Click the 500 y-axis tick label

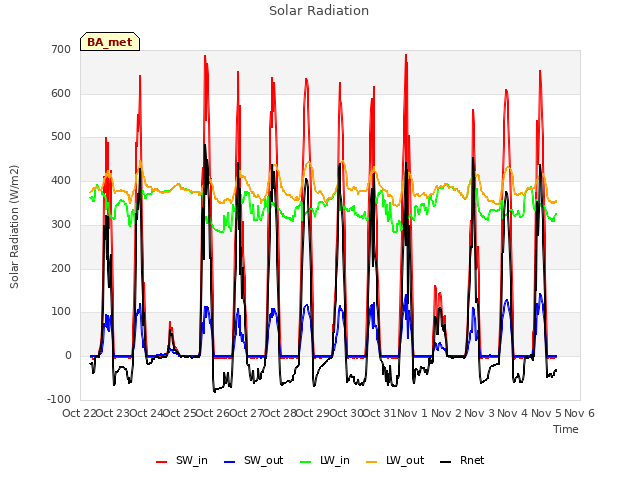[61, 137]
